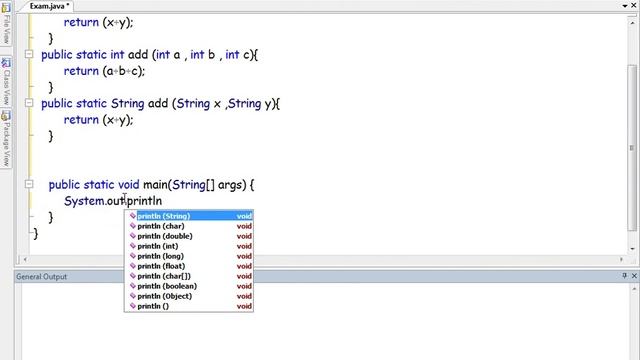Click output panel scrollbar up arrow

coord(634,289)
